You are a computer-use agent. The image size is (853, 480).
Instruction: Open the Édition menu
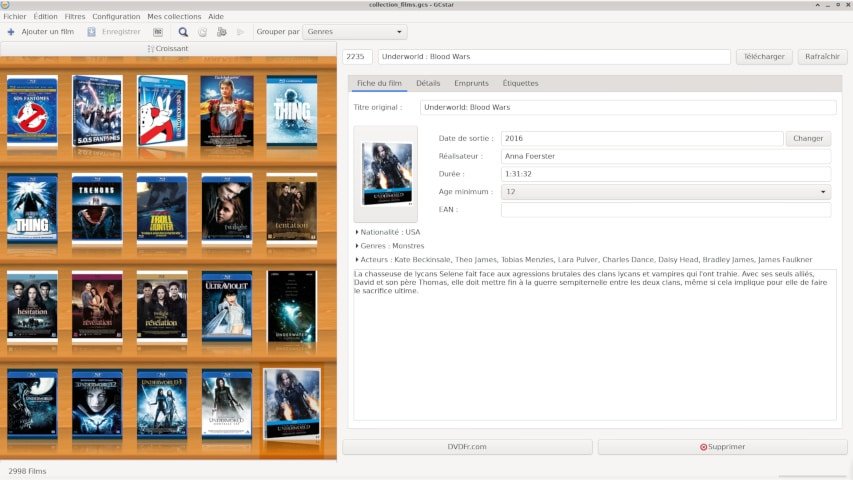46,16
